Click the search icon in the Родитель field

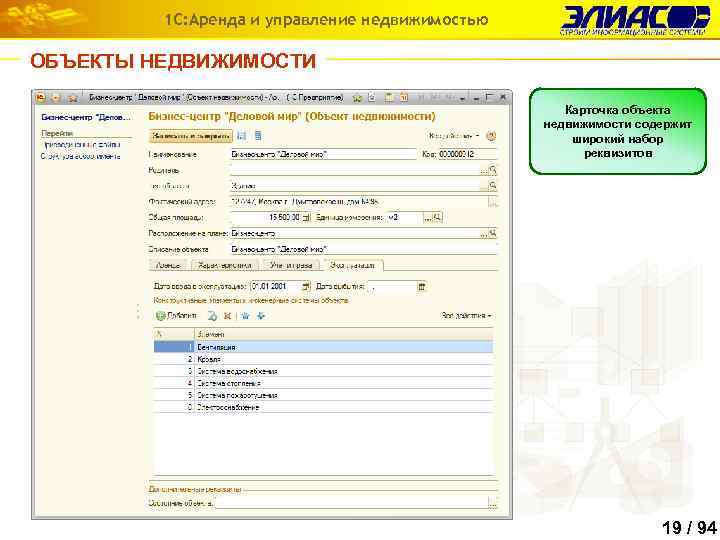tap(493, 170)
